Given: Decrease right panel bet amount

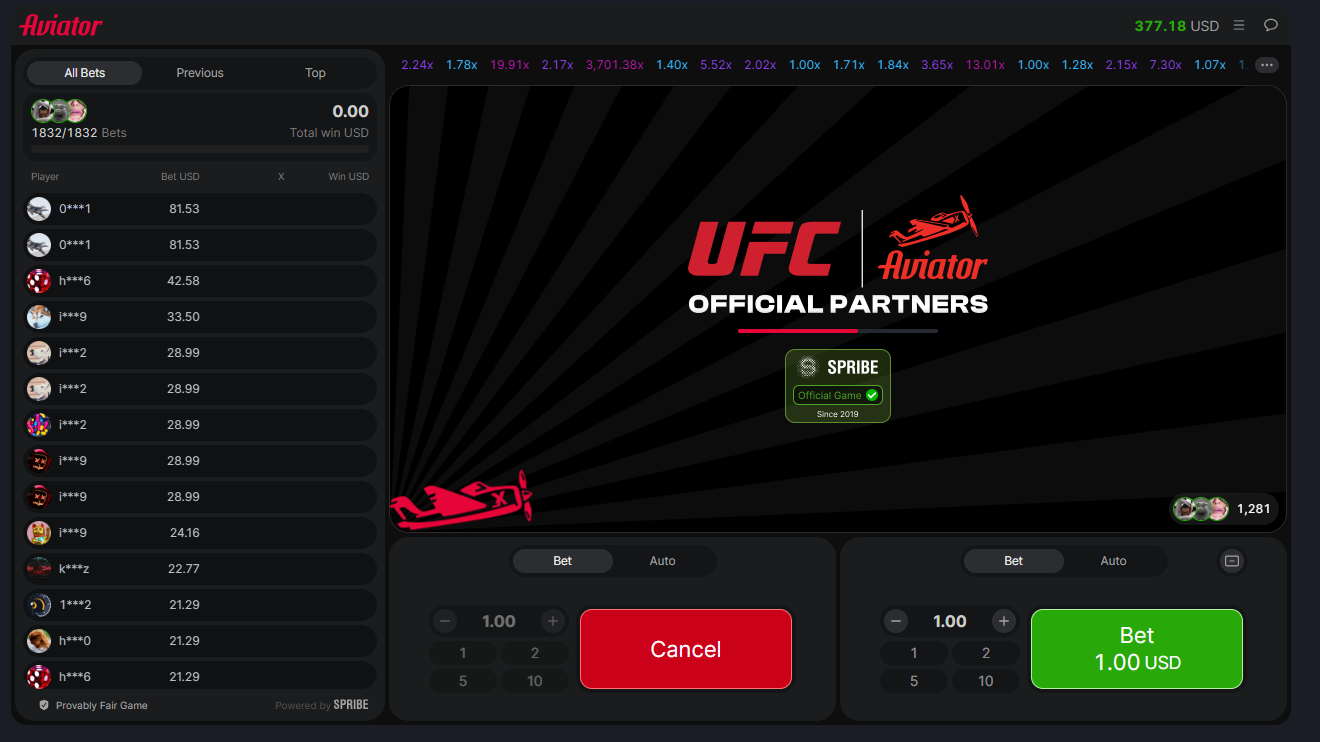Looking at the screenshot, I should tap(896, 621).
